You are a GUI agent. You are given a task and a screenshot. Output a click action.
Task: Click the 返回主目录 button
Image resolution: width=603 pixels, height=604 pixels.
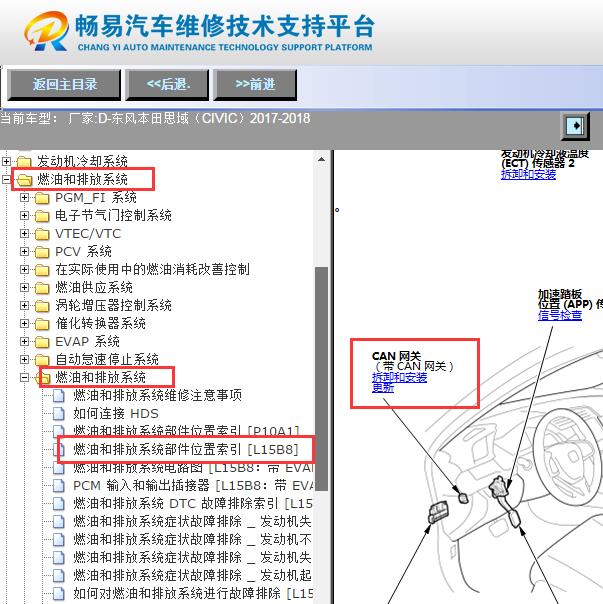pos(64,85)
